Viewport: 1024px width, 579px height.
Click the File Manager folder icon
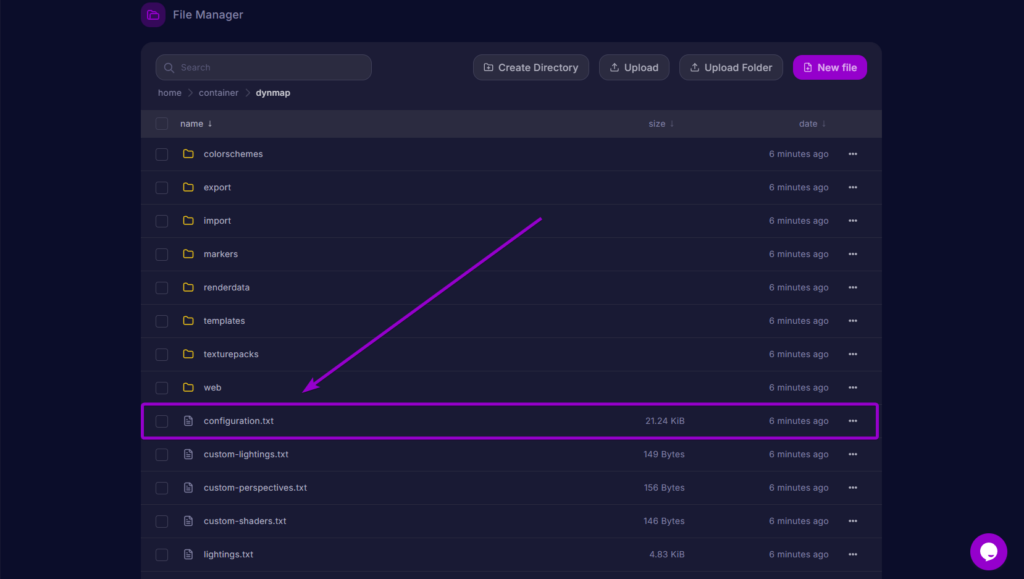coord(153,15)
